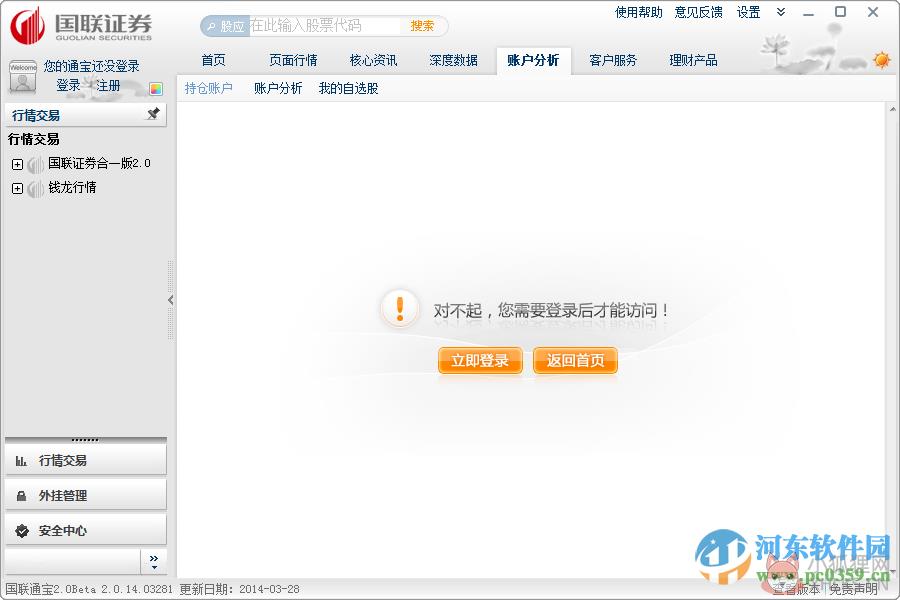Click the 立即登录 button
900x600 pixels.
pyautogui.click(x=480, y=361)
